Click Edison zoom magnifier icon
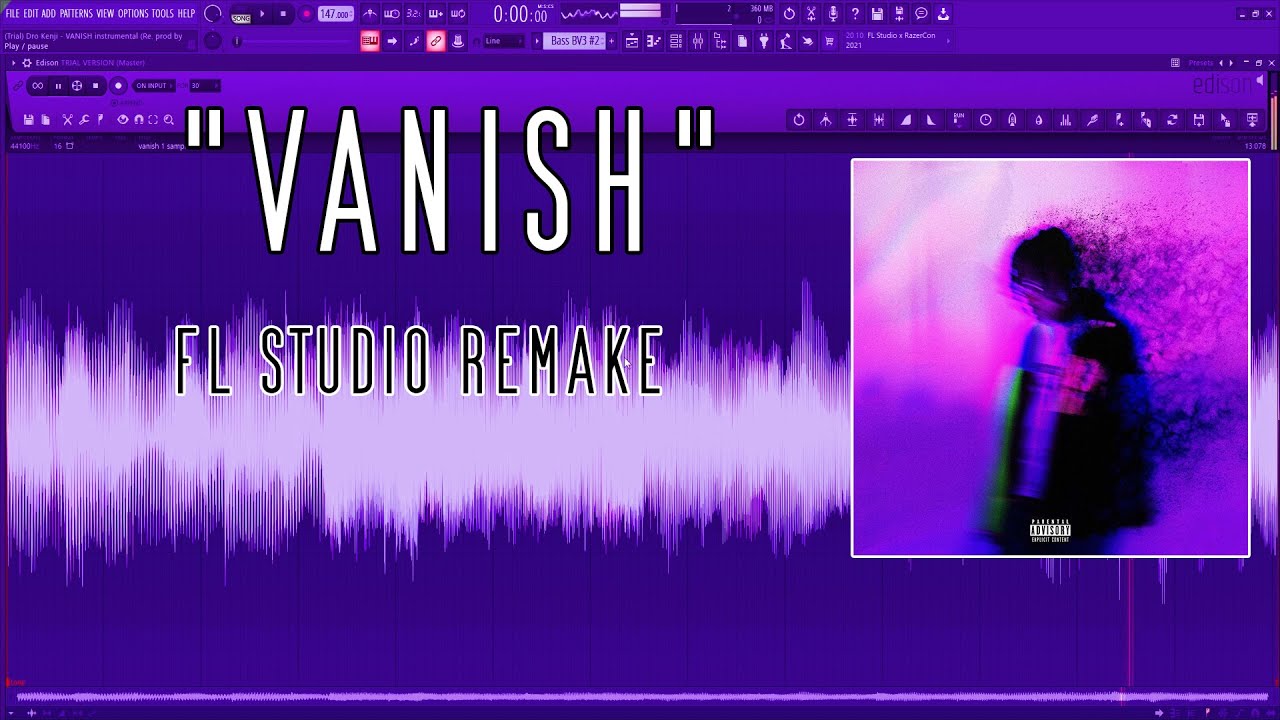This screenshot has height=720, width=1280. click(x=168, y=120)
